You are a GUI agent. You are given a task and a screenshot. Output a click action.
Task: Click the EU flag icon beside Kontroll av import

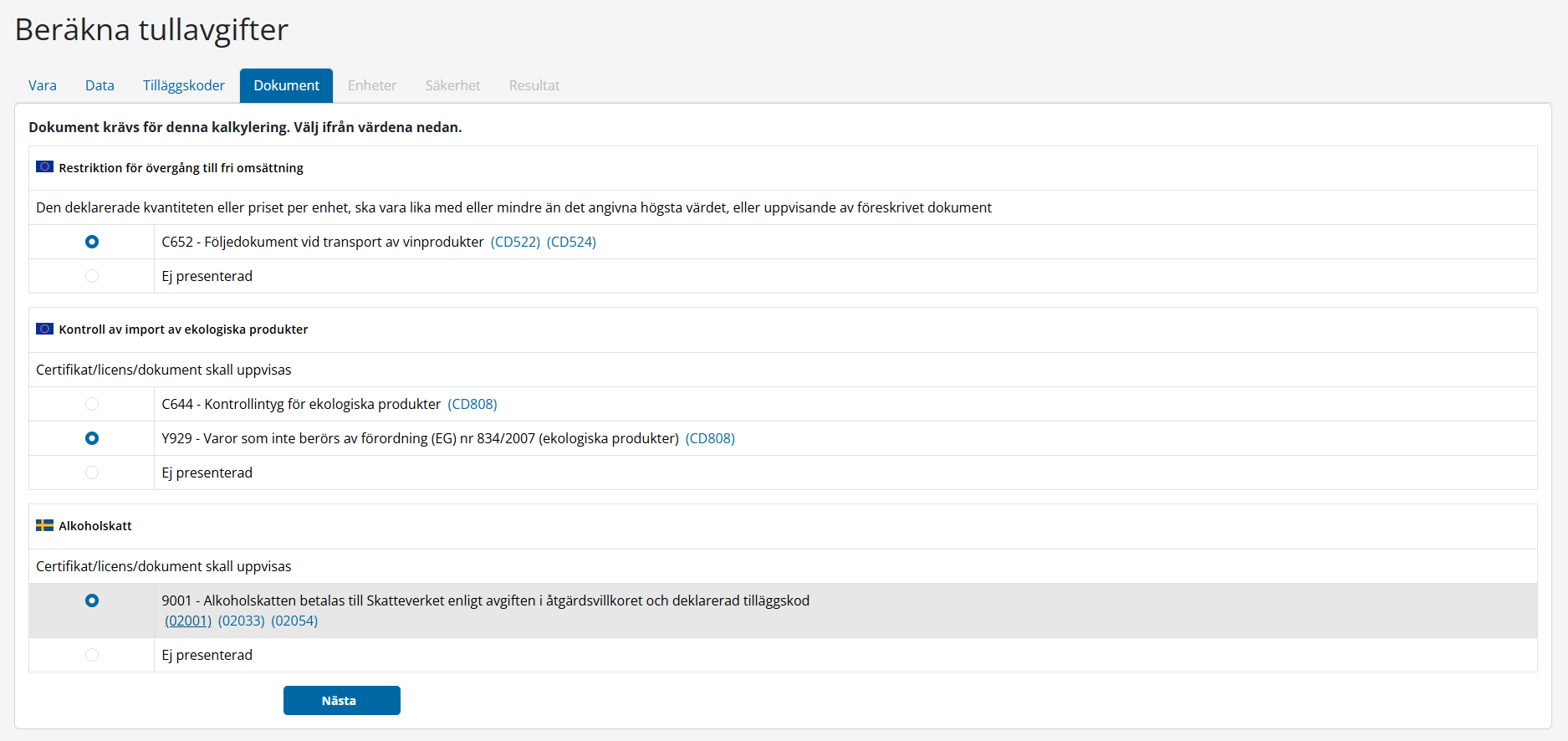coord(44,329)
